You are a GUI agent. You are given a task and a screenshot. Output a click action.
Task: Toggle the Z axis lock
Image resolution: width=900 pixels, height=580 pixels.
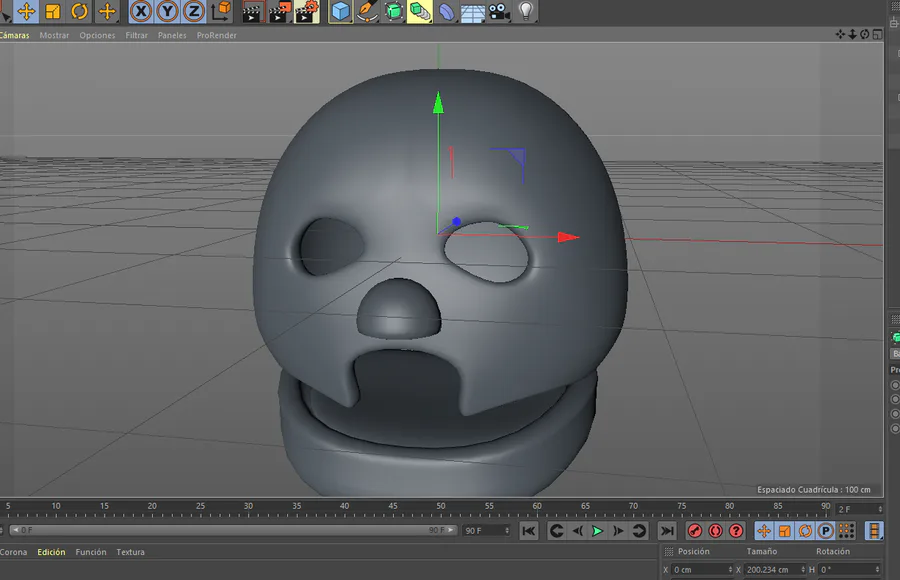click(194, 12)
